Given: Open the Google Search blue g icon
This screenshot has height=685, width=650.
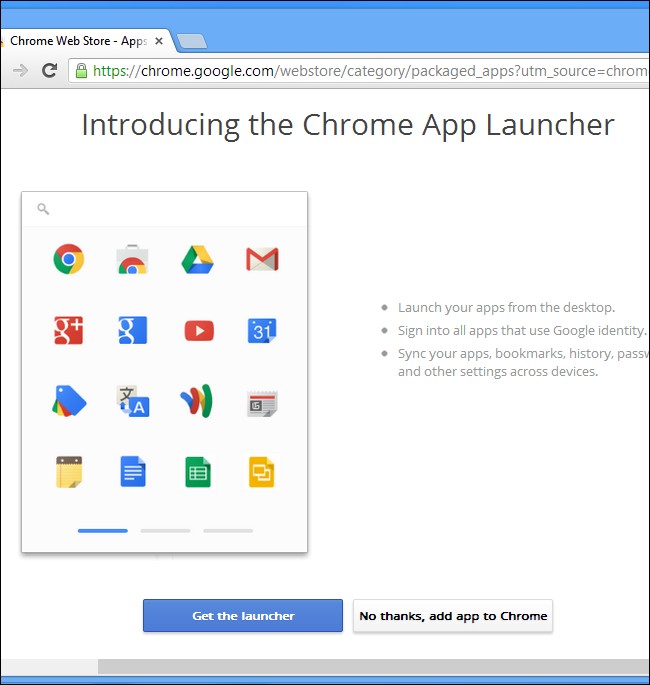Looking at the screenshot, I should [133, 330].
